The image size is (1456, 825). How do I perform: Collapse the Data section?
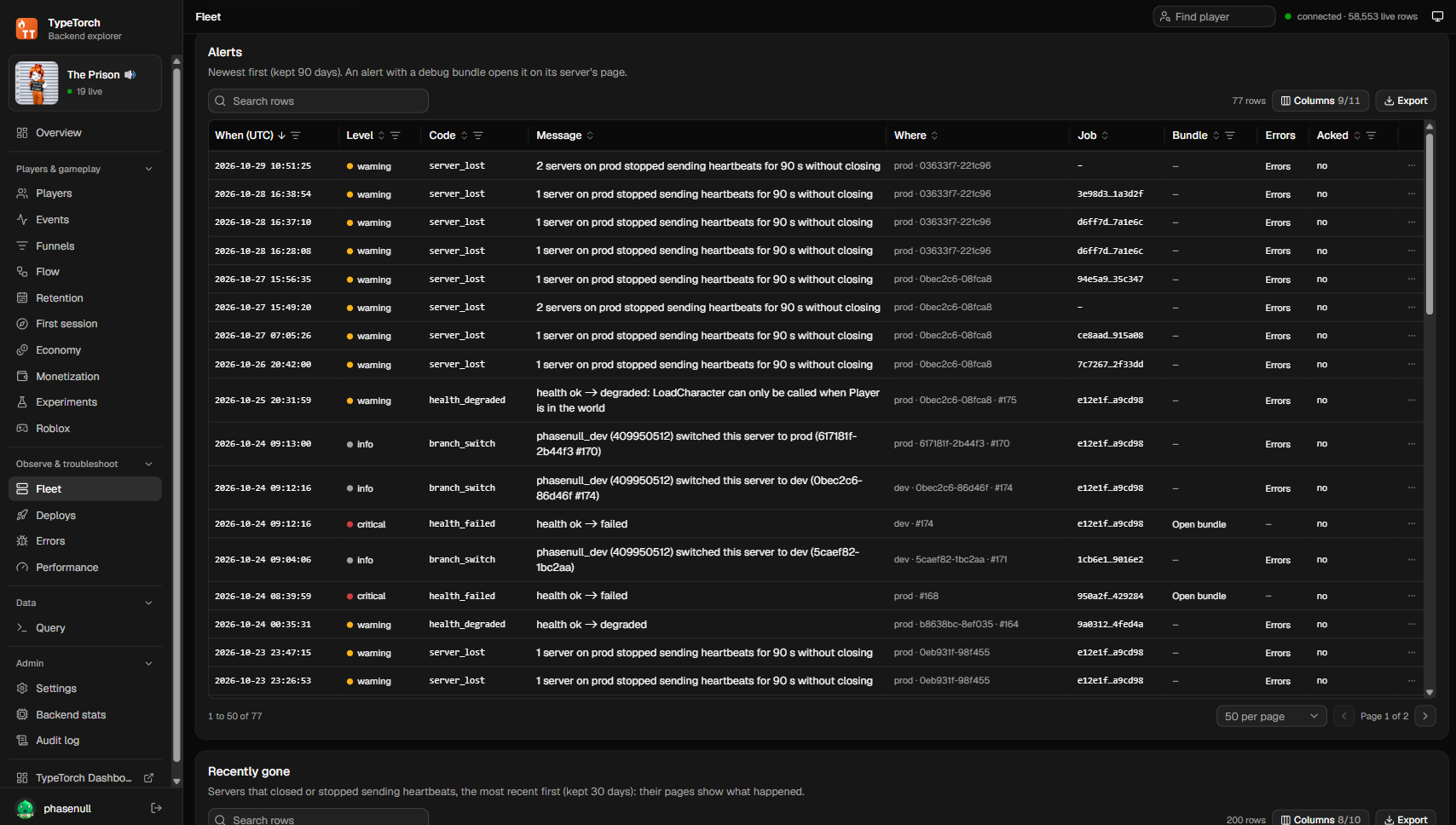coord(149,603)
